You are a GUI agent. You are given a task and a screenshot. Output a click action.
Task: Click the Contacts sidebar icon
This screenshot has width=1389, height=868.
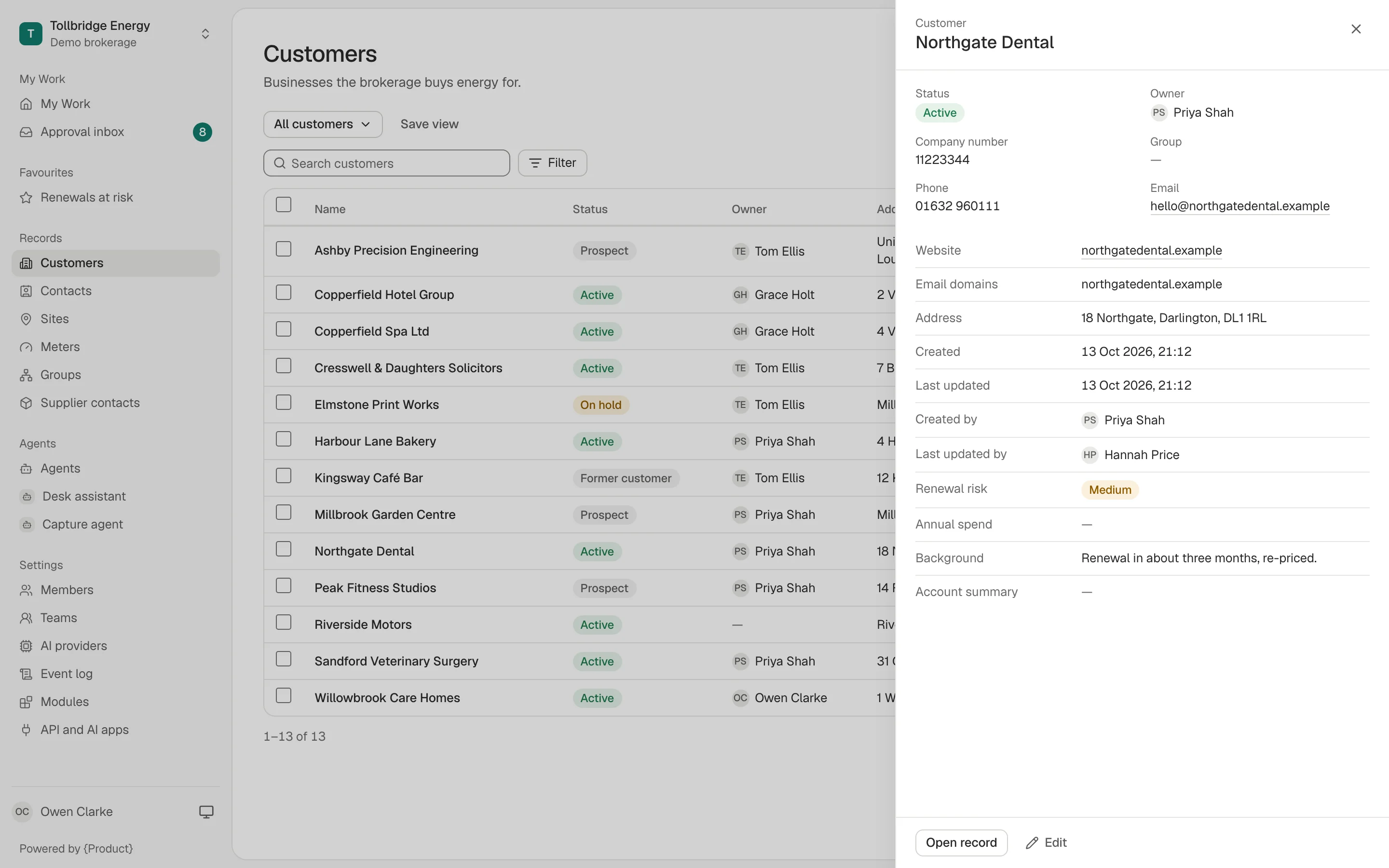26,291
